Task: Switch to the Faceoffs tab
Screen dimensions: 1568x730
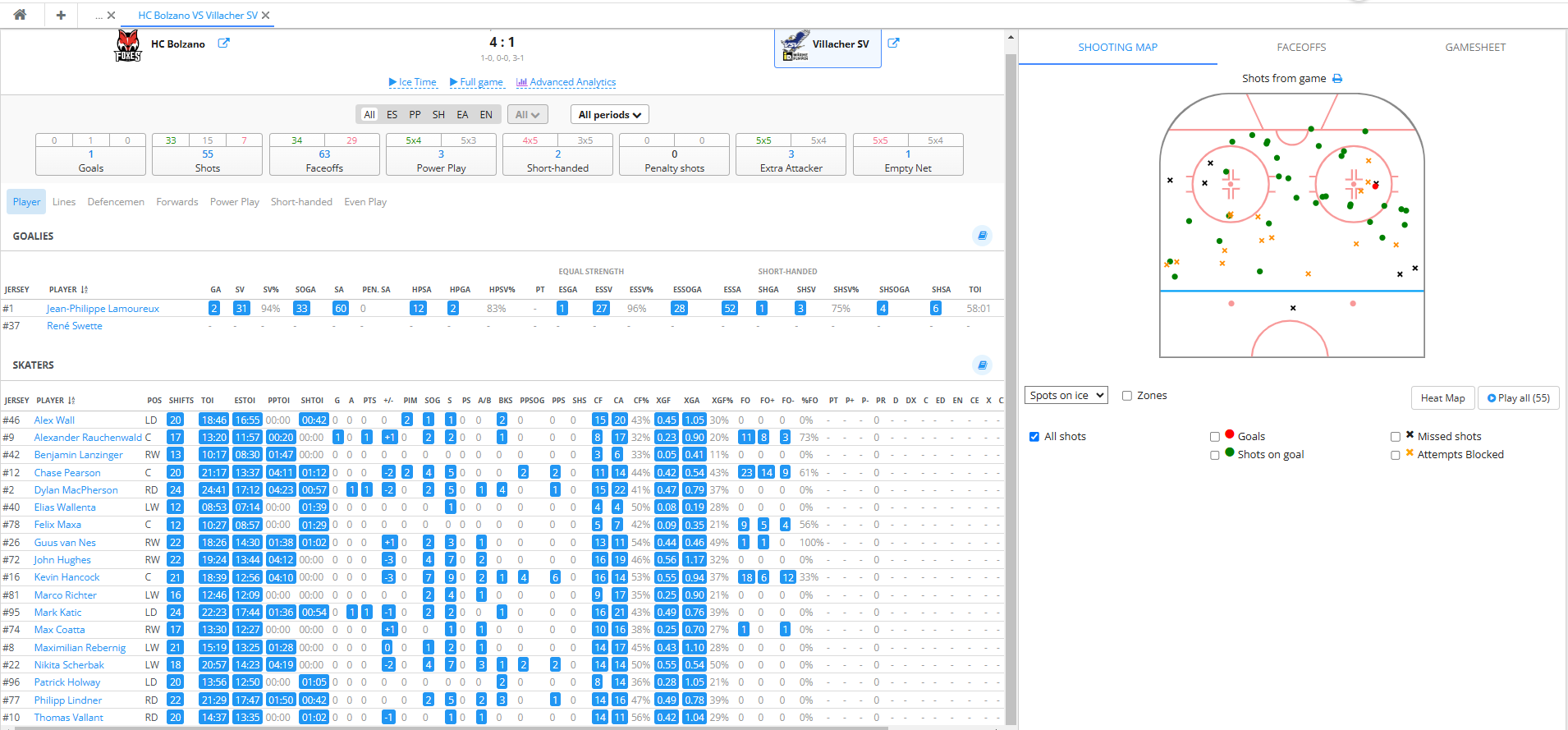Action: coord(1301,48)
